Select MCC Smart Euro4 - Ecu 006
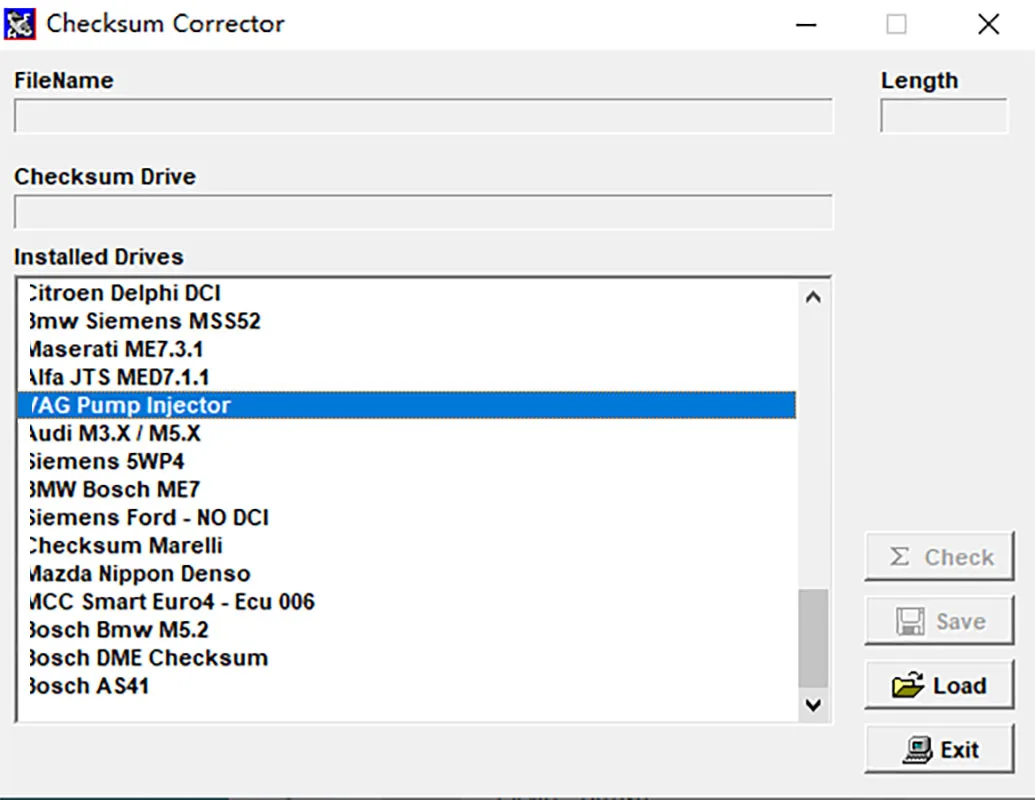 pyautogui.click(x=407, y=601)
